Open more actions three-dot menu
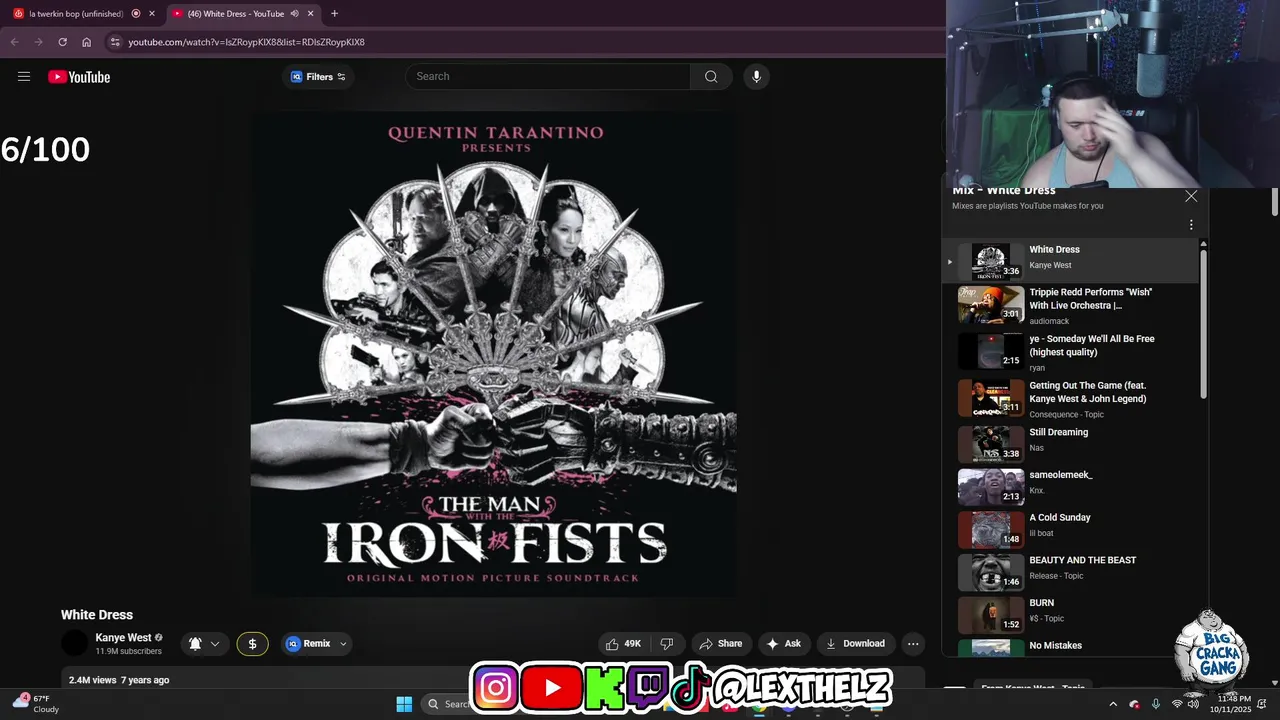This screenshot has width=1280, height=720. click(x=912, y=644)
